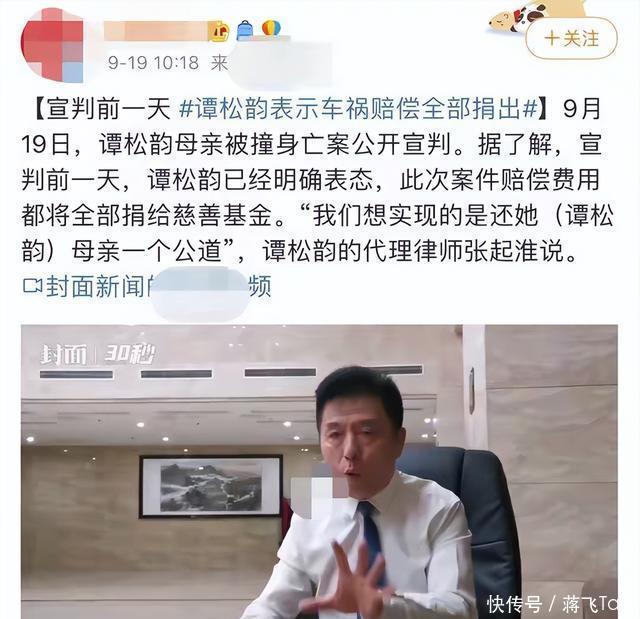Click the 封面 30秒 video logo
This screenshot has height=619, width=640.
tap(97, 354)
